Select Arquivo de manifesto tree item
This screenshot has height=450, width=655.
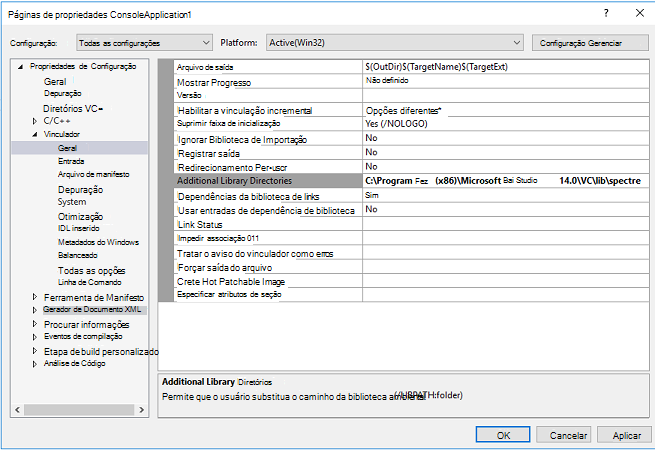[94, 174]
